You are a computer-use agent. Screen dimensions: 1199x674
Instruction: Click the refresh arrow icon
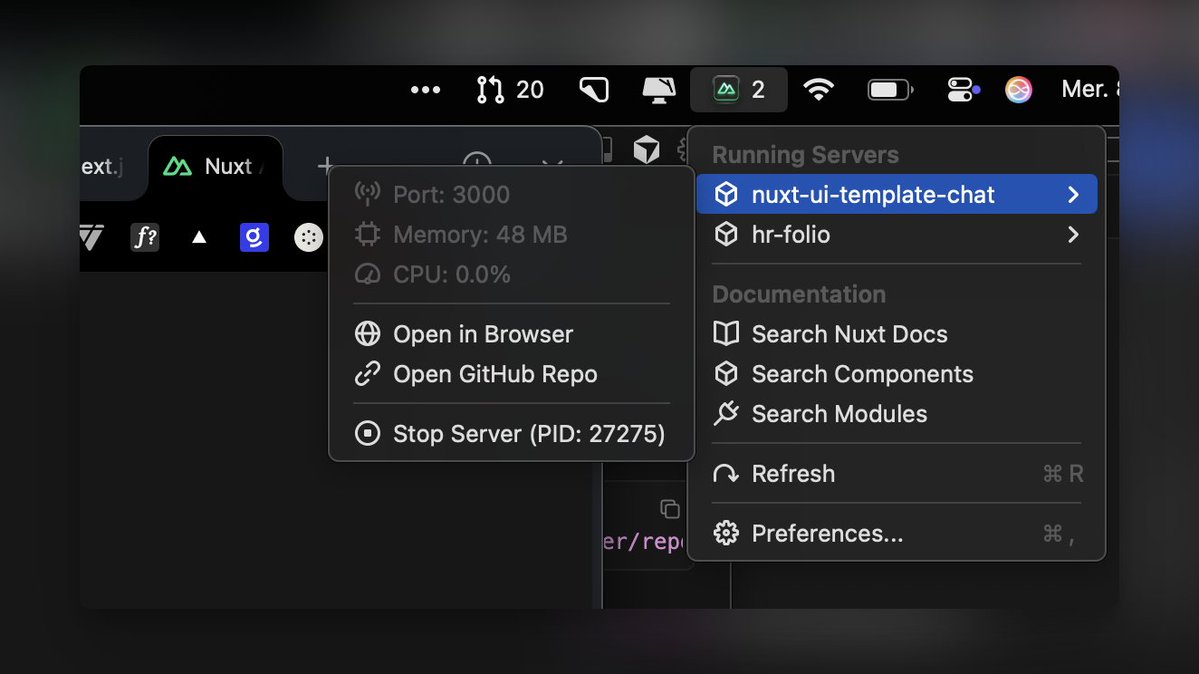click(x=726, y=474)
